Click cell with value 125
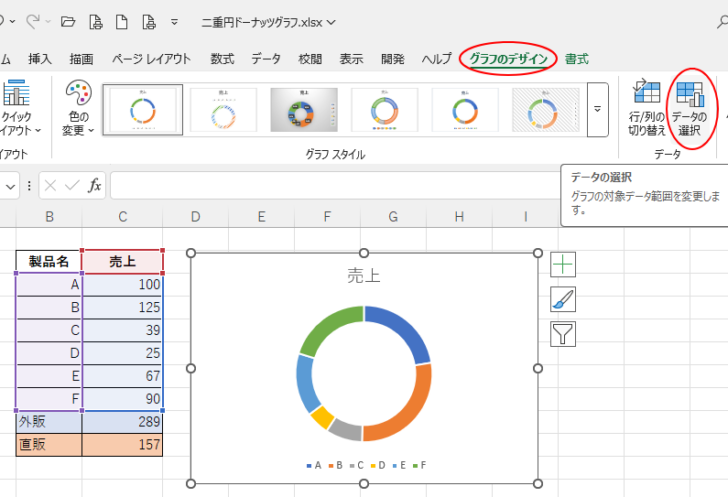 click(123, 307)
